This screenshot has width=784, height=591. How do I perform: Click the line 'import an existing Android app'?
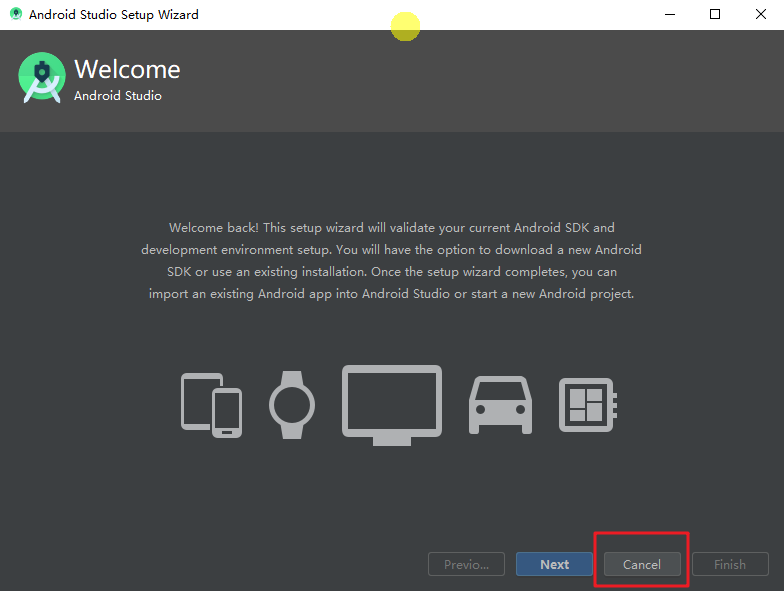391,294
